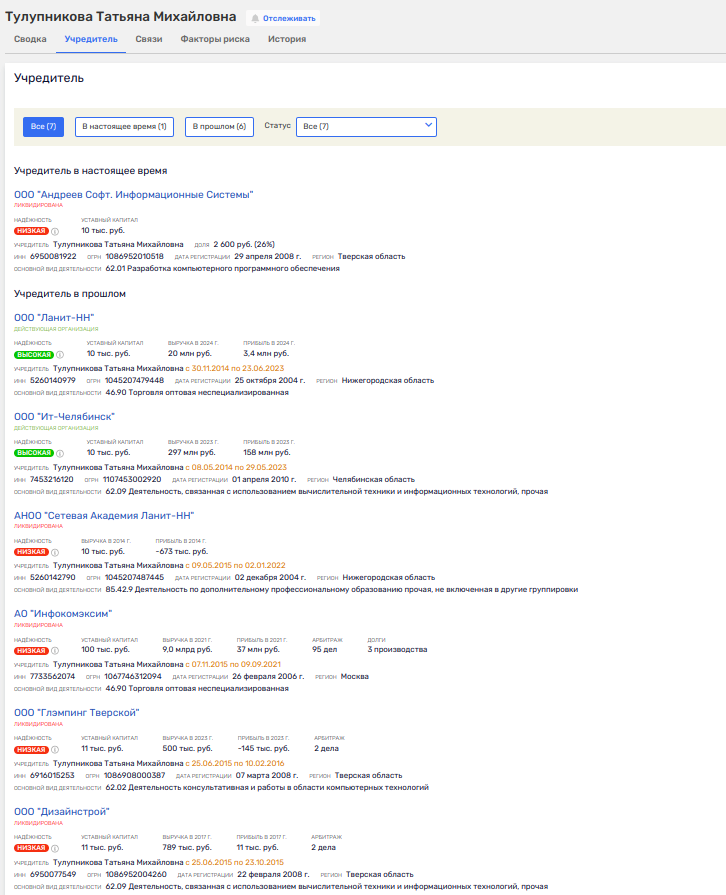This screenshot has width=726, height=895.
Task: Open ООО "Андреев Софт. Информационные Системы" link
Action: pyautogui.click(x=134, y=195)
